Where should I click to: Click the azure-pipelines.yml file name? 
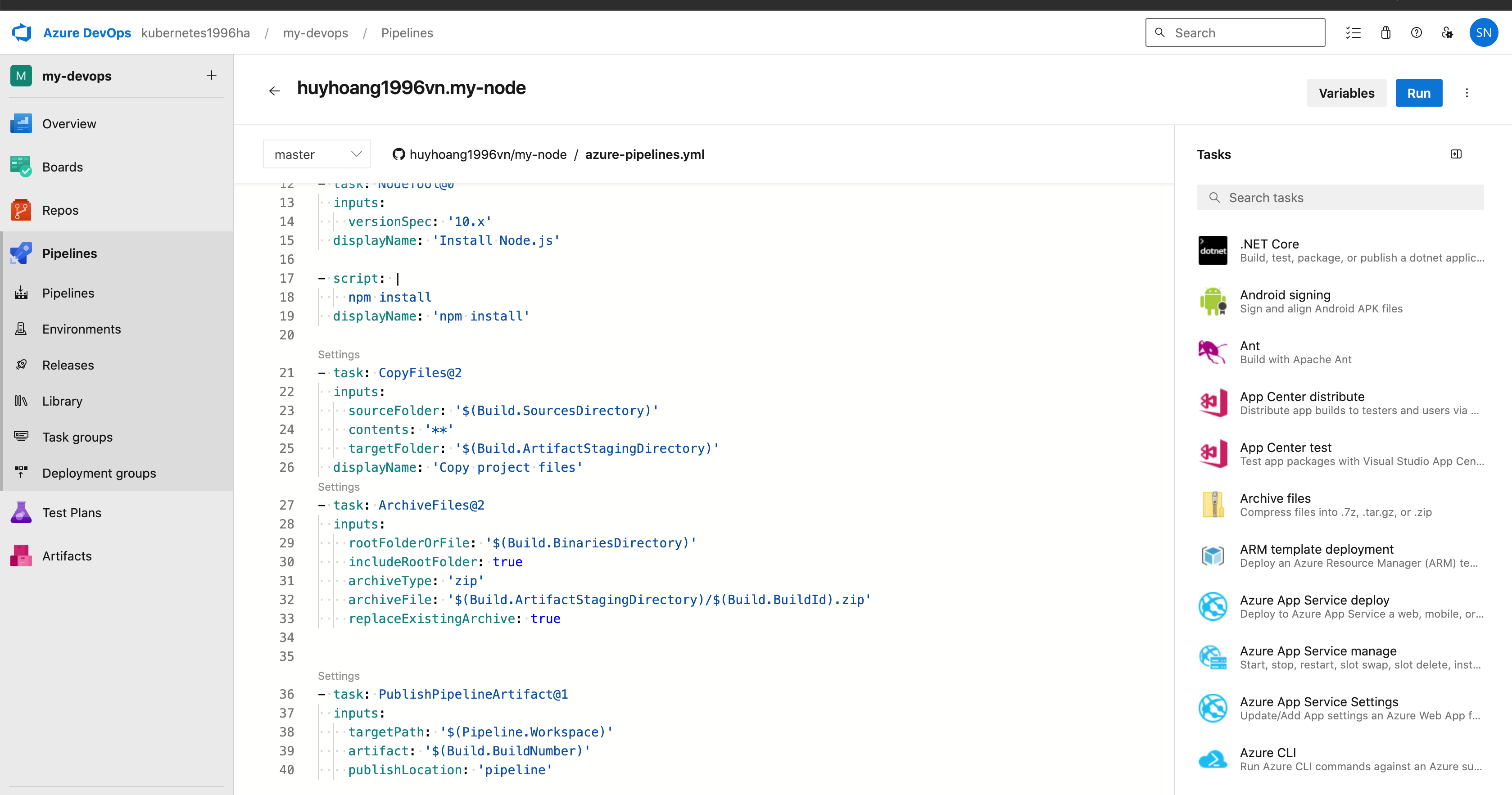click(x=644, y=154)
